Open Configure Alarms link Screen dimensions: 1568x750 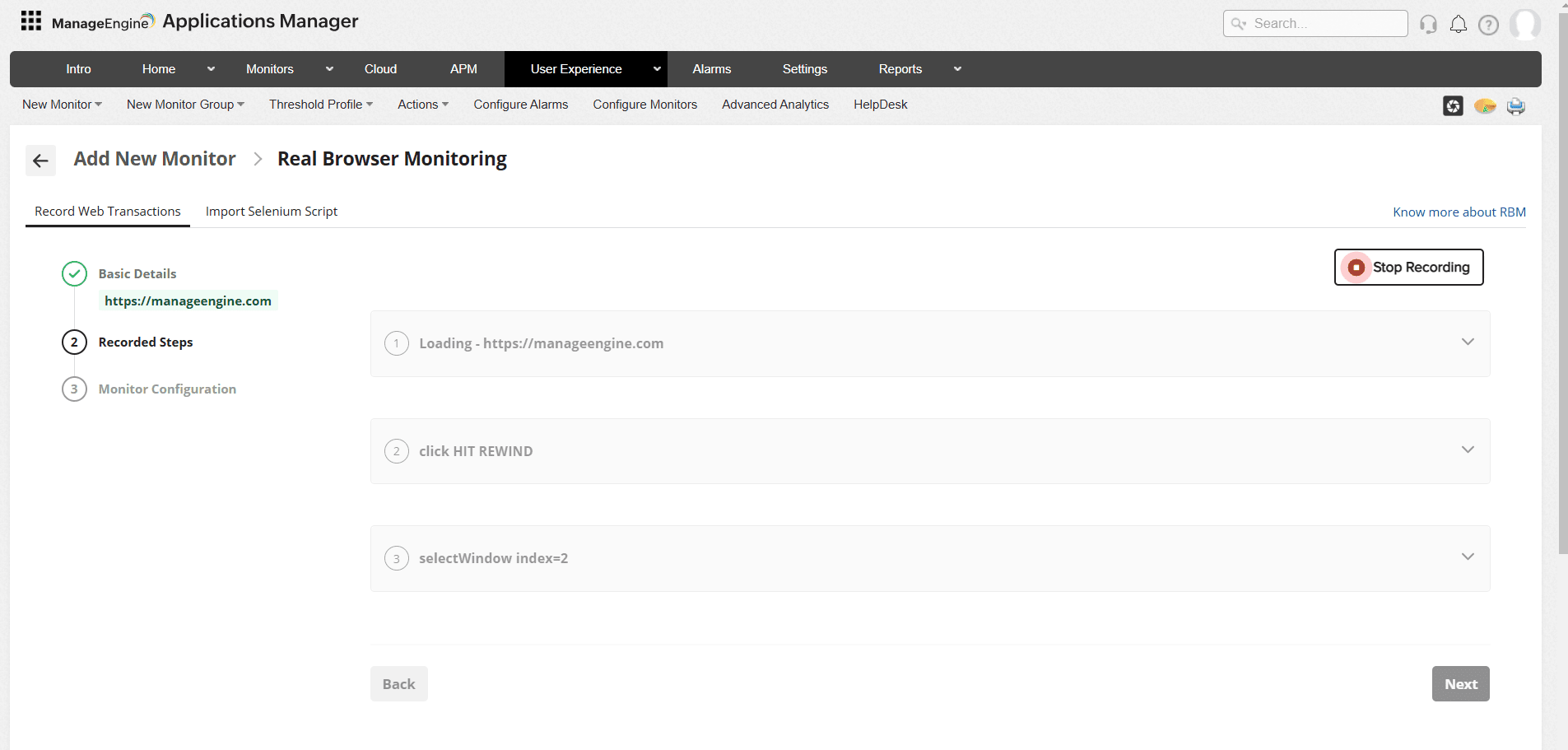tap(521, 105)
